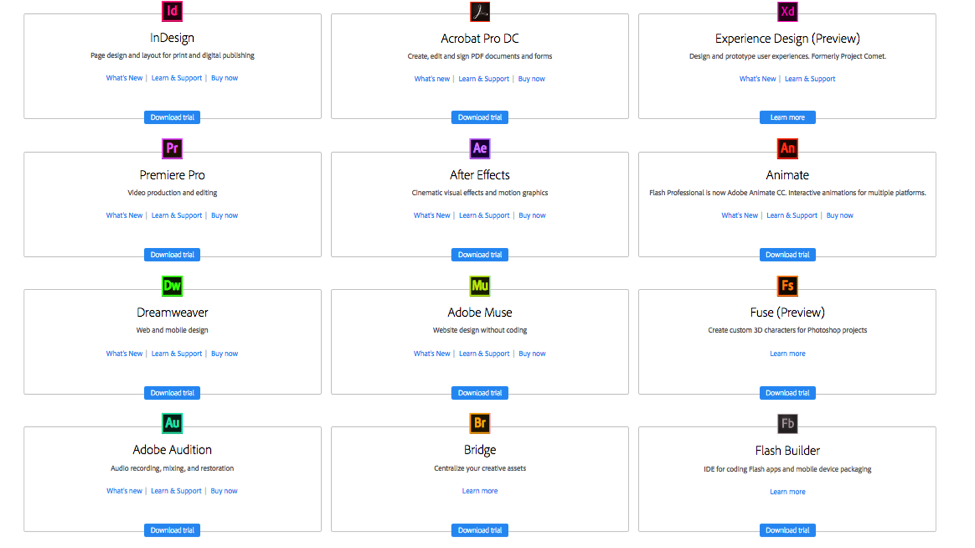Image resolution: width=975 pixels, height=548 pixels.
Task: Open What's New for Animate
Action: coord(740,216)
